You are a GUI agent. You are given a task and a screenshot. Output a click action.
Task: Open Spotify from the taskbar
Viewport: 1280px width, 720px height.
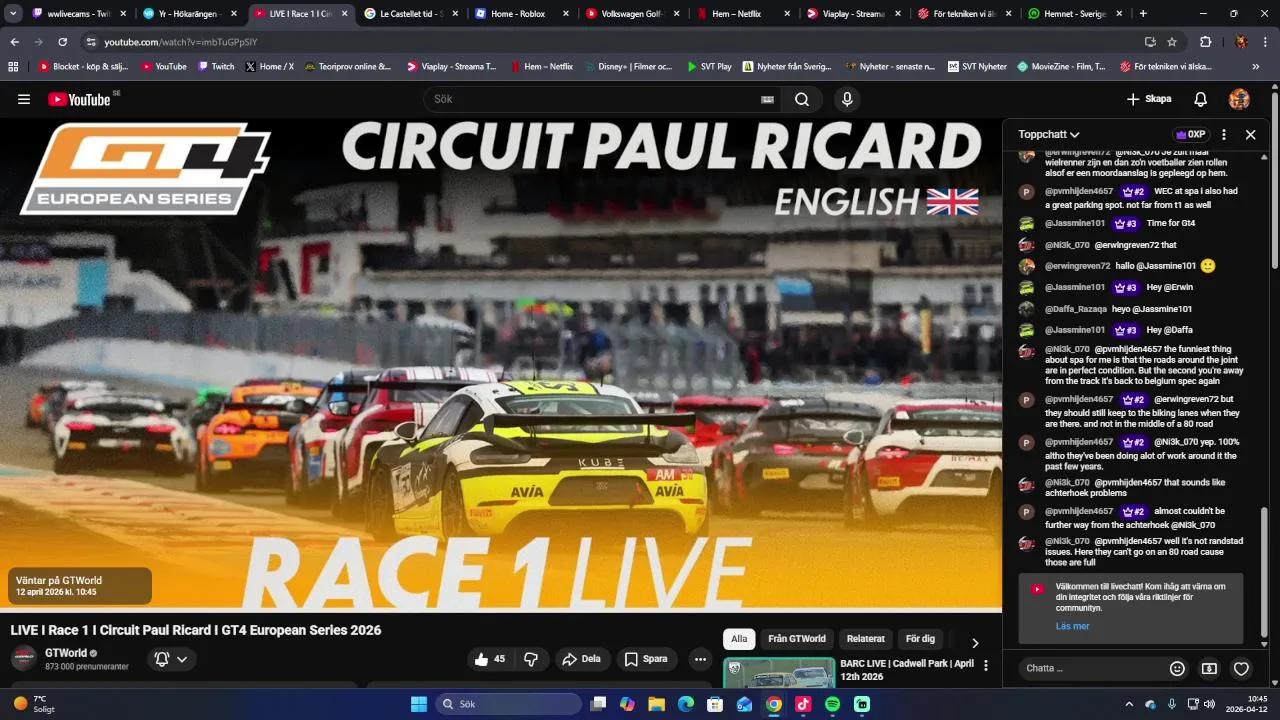pos(832,704)
